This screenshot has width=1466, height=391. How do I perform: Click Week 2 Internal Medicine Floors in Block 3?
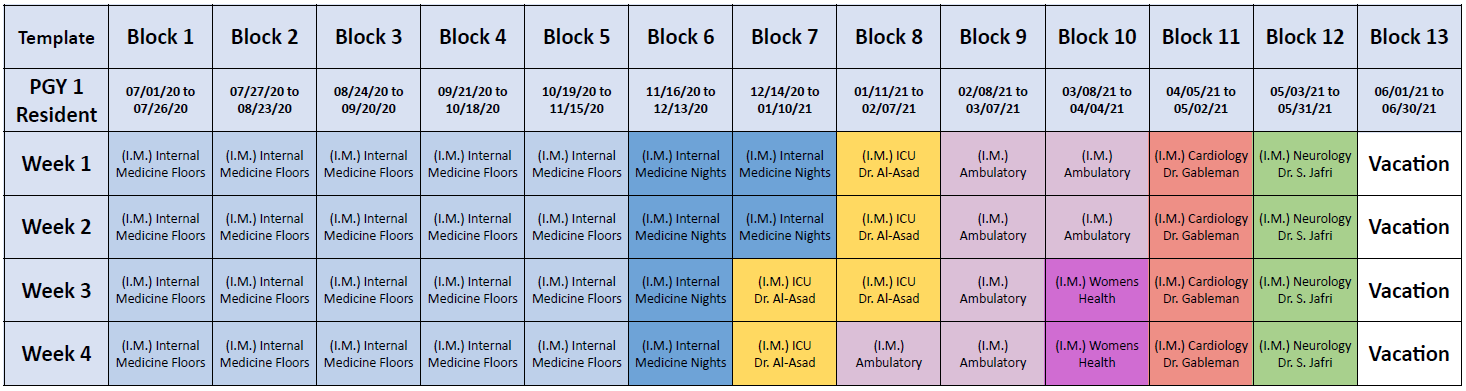tap(369, 227)
